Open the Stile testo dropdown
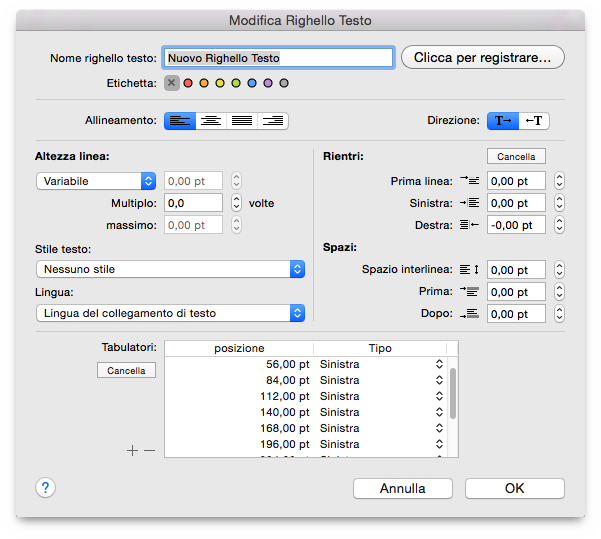The height and width of the screenshot is (539, 601). [x=171, y=269]
